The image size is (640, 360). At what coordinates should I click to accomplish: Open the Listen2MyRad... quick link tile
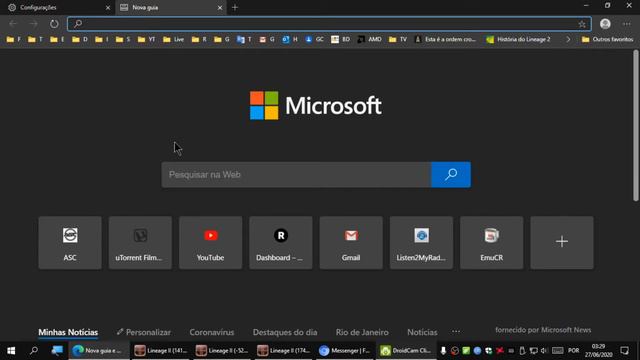(421, 242)
